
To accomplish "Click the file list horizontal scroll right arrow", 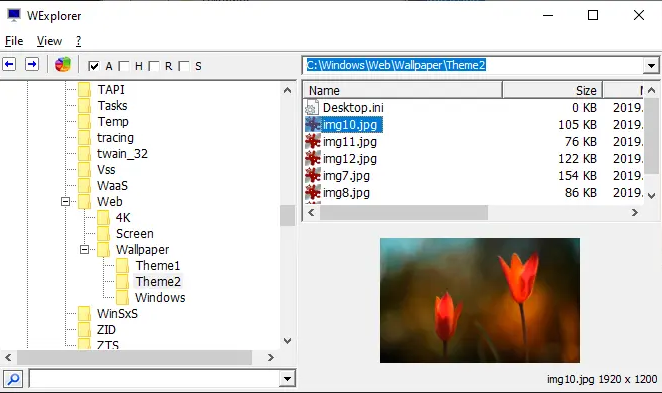I will pyautogui.click(x=635, y=212).
